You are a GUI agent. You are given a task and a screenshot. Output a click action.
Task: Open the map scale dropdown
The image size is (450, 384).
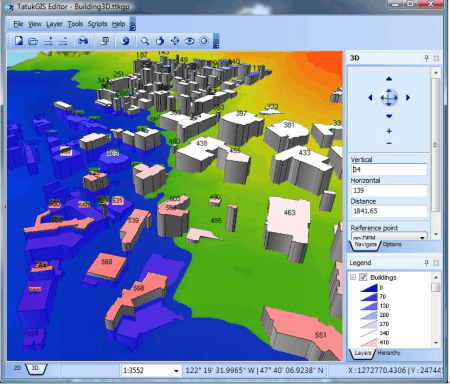(176, 371)
